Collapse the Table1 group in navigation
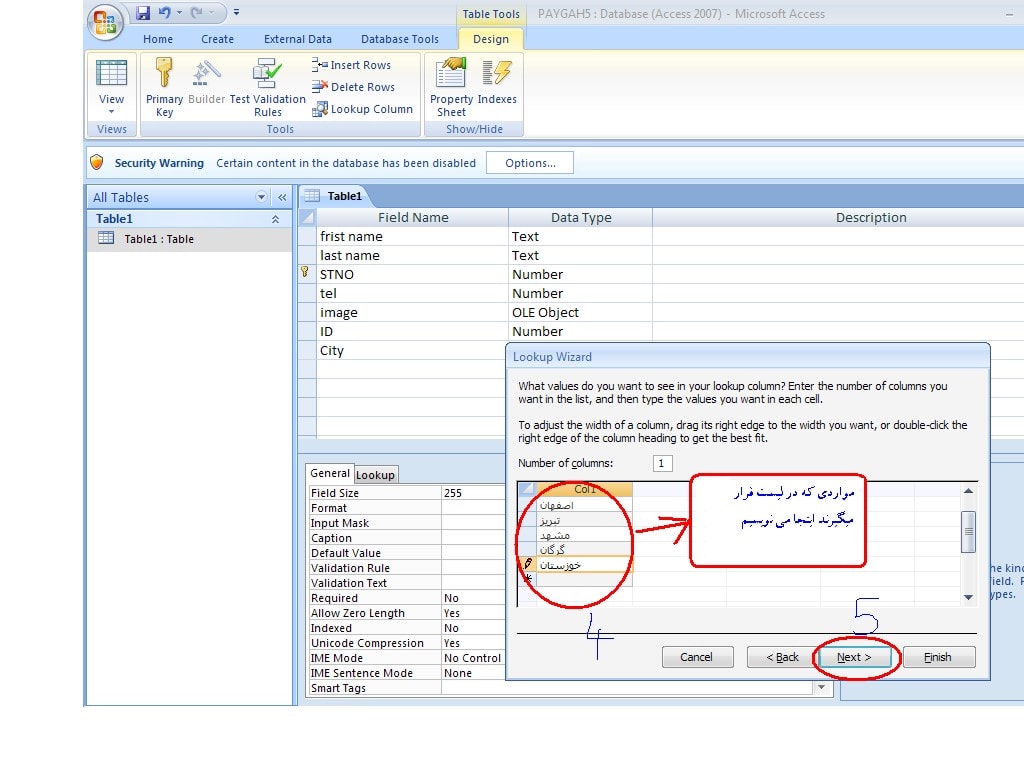Screen dimensions: 1024x768 (276, 219)
